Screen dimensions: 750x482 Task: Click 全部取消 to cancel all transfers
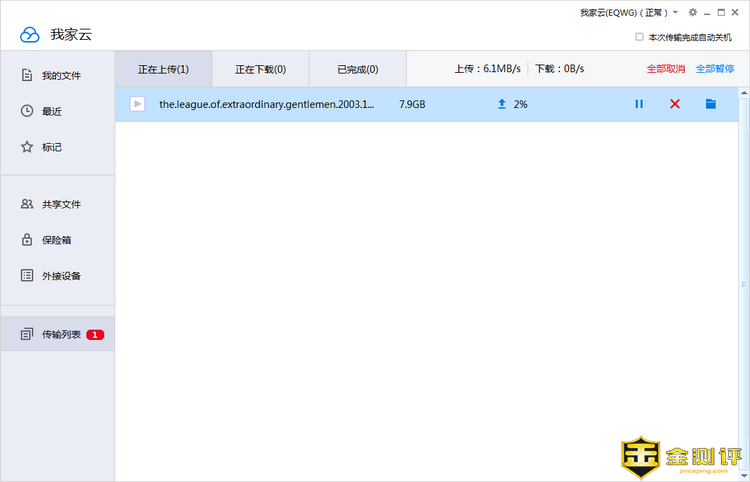(665, 69)
